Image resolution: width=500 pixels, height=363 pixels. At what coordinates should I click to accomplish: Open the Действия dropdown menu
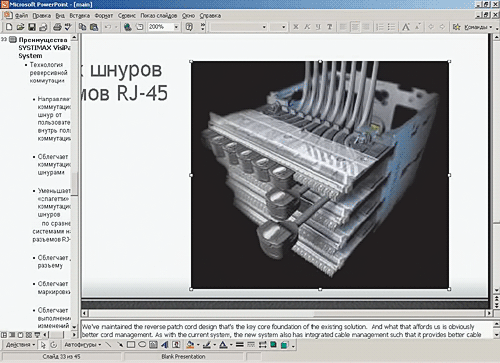click(21, 345)
